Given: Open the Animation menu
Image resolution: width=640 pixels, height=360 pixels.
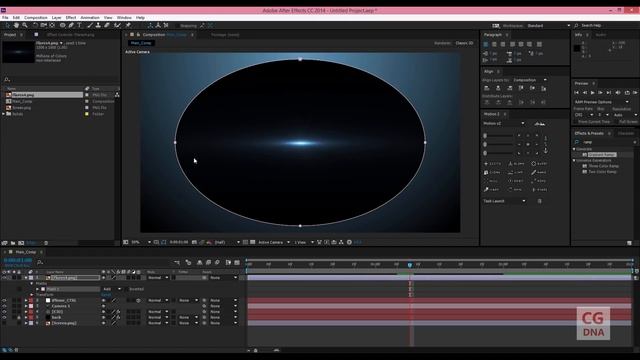Looking at the screenshot, I should click(90, 18).
